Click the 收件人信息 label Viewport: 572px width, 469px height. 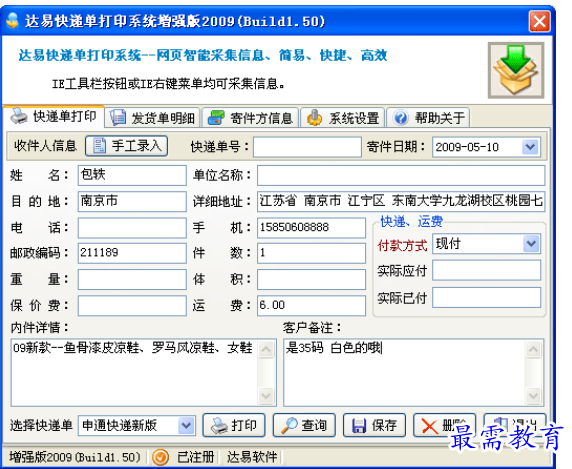pyautogui.click(x=45, y=146)
